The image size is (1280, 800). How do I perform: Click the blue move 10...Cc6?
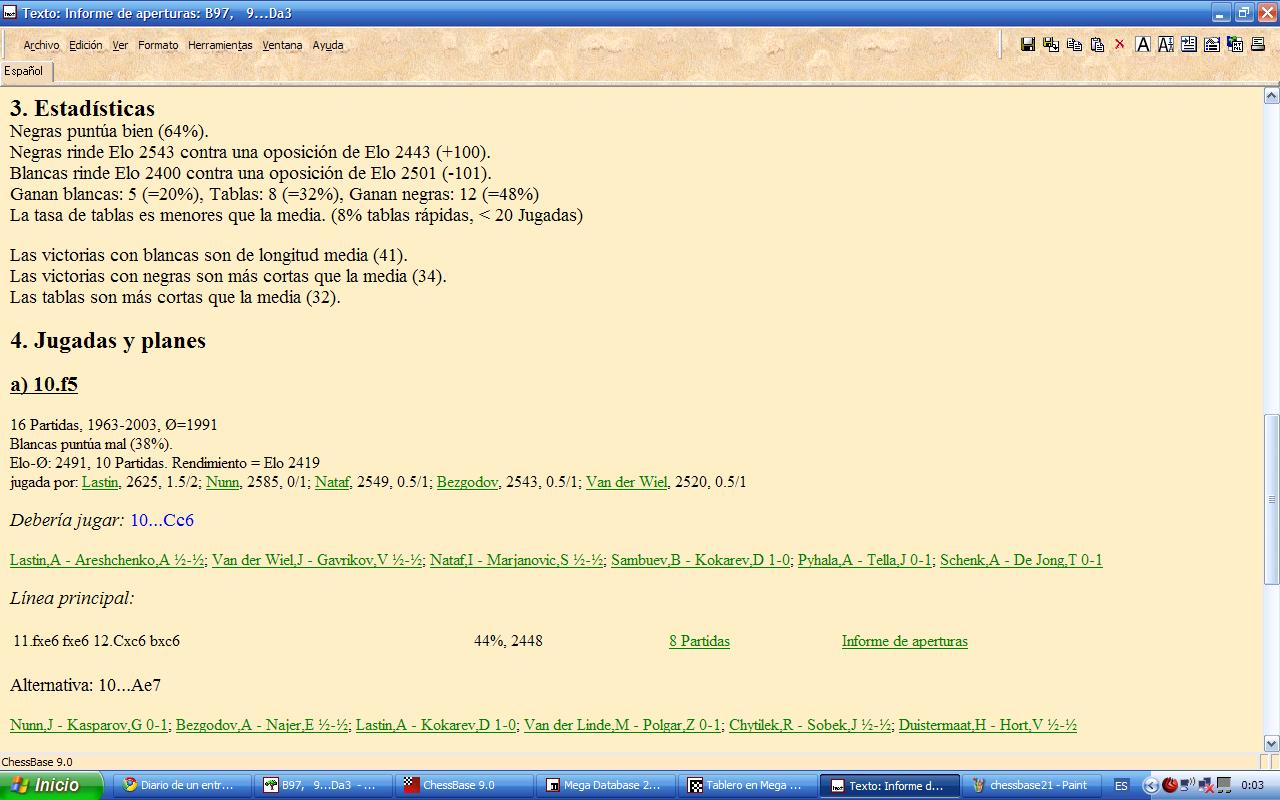coord(162,520)
